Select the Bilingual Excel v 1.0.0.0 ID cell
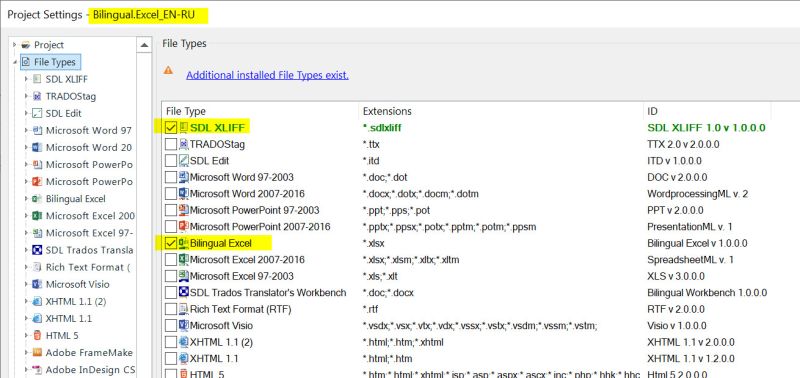The height and width of the screenshot is (378, 800). click(697, 243)
